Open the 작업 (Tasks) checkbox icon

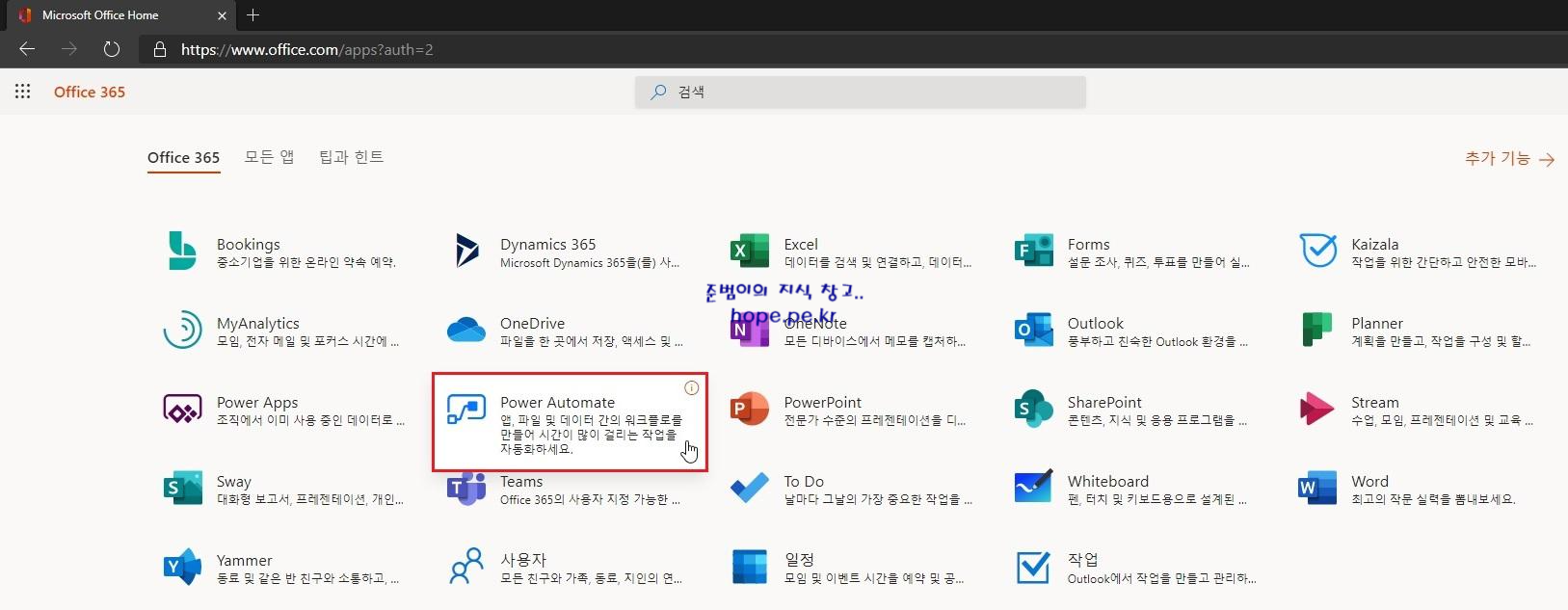(1033, 568)
